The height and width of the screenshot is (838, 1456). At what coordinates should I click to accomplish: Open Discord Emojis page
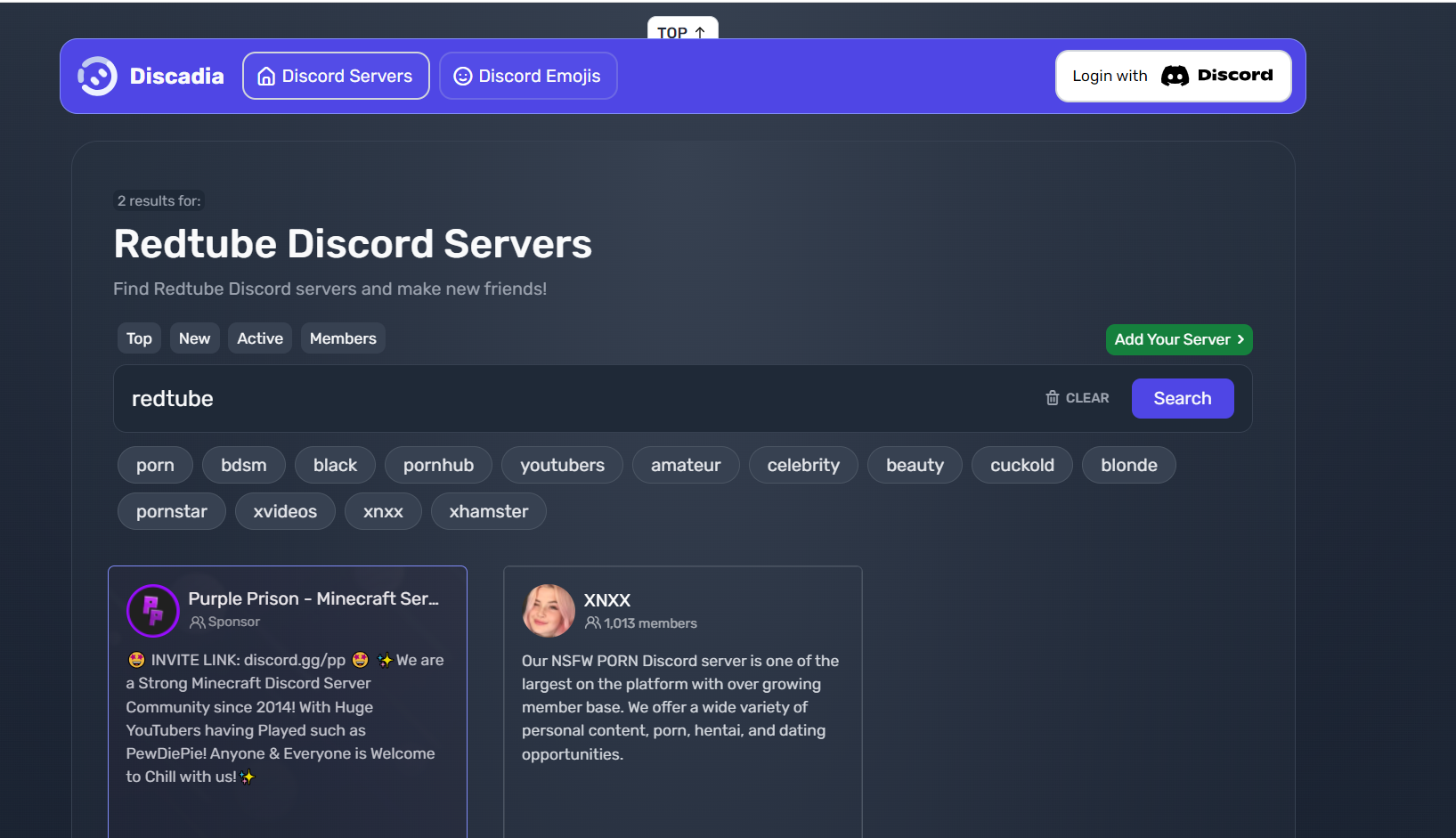528,76
